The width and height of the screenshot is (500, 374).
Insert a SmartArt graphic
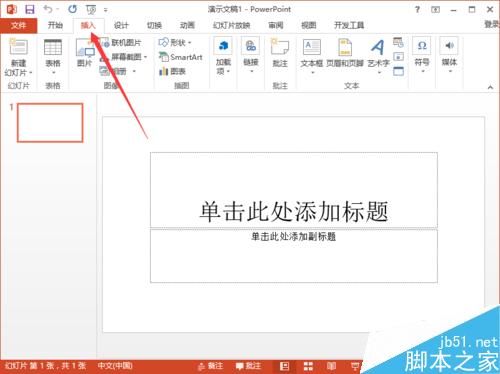(x=181, y=57)
